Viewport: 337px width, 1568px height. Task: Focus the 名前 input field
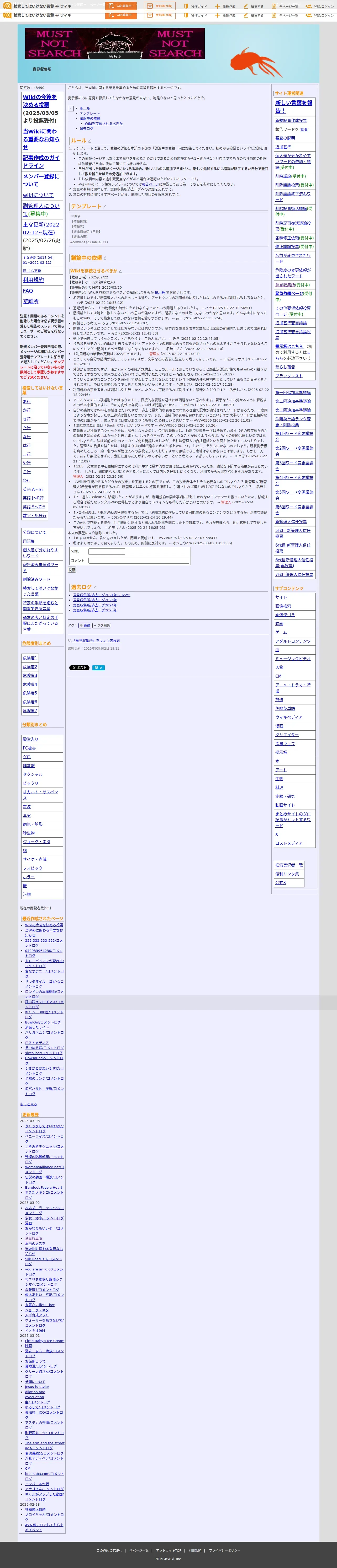pyautogui.click(x=106, y=552)
